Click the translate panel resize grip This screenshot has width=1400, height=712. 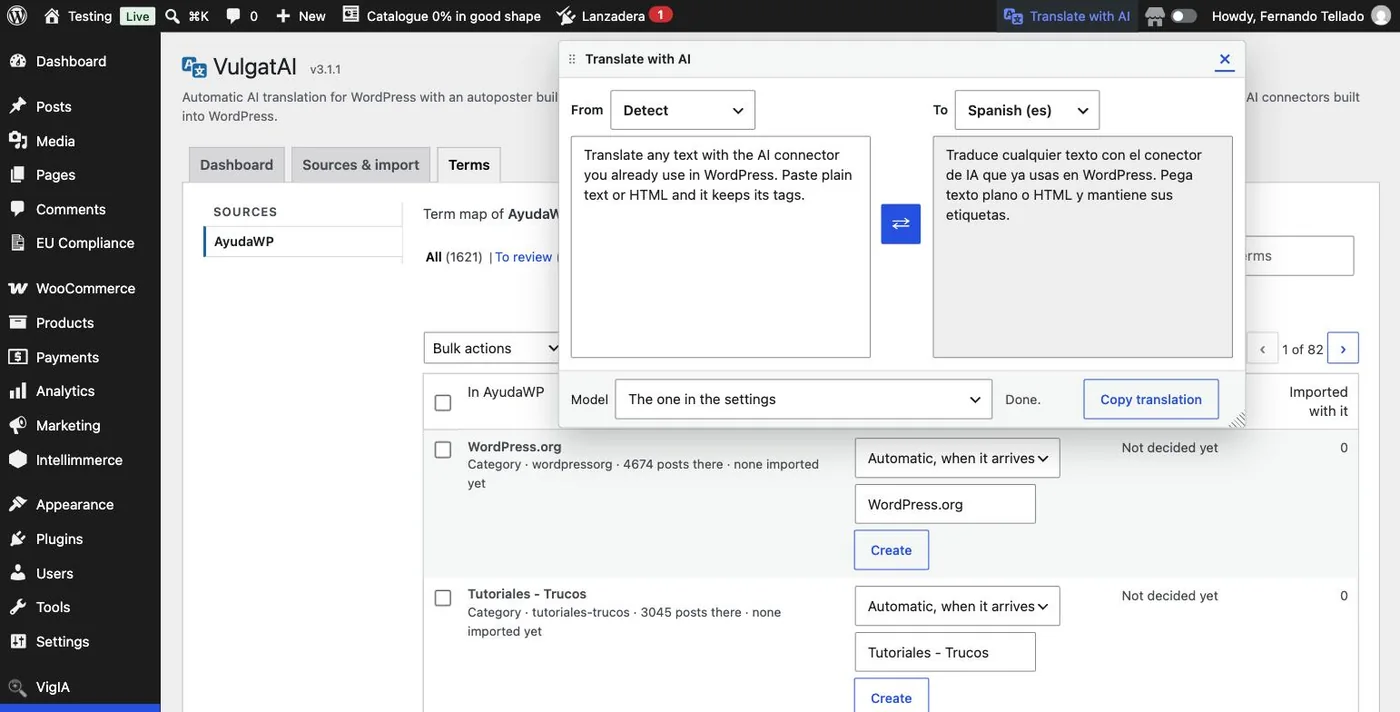point(1236,420)
